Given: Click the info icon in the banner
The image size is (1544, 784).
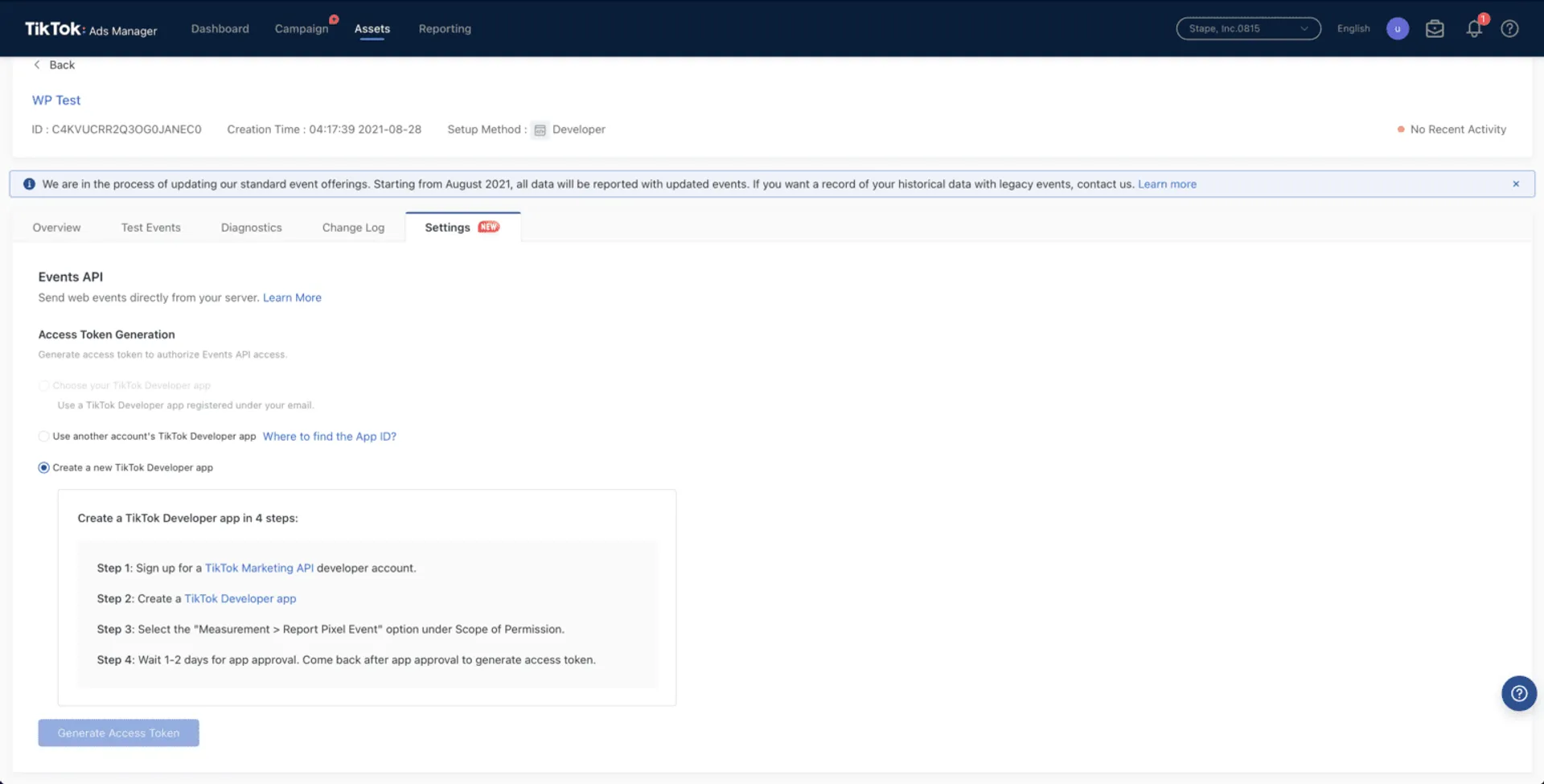Looking at the screenshot, I should click(x=29, y=184).
